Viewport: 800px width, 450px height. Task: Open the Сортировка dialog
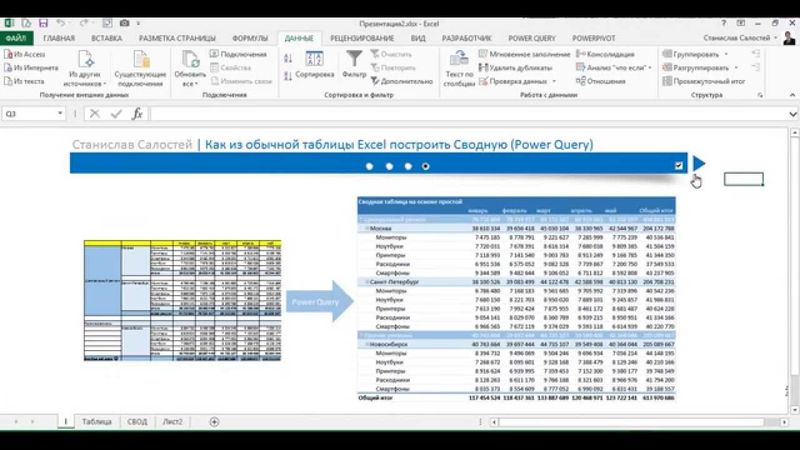pos(314,64)
